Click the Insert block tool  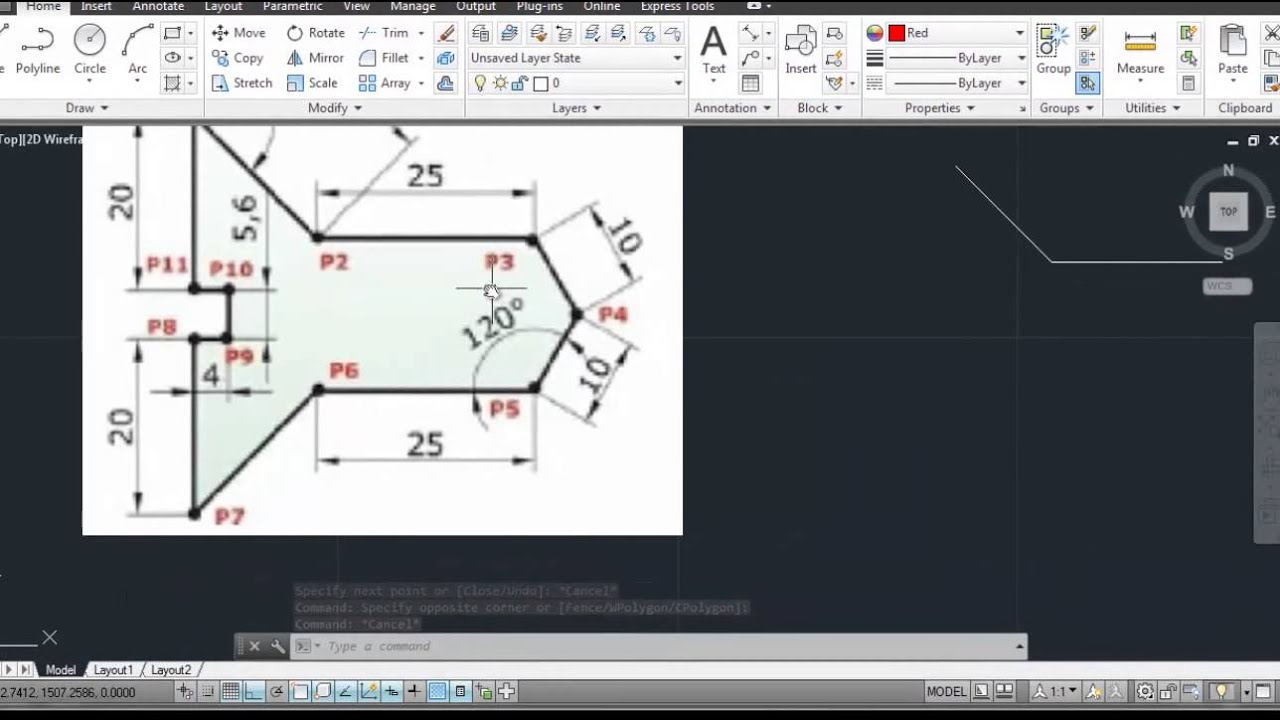pos(801,50)
